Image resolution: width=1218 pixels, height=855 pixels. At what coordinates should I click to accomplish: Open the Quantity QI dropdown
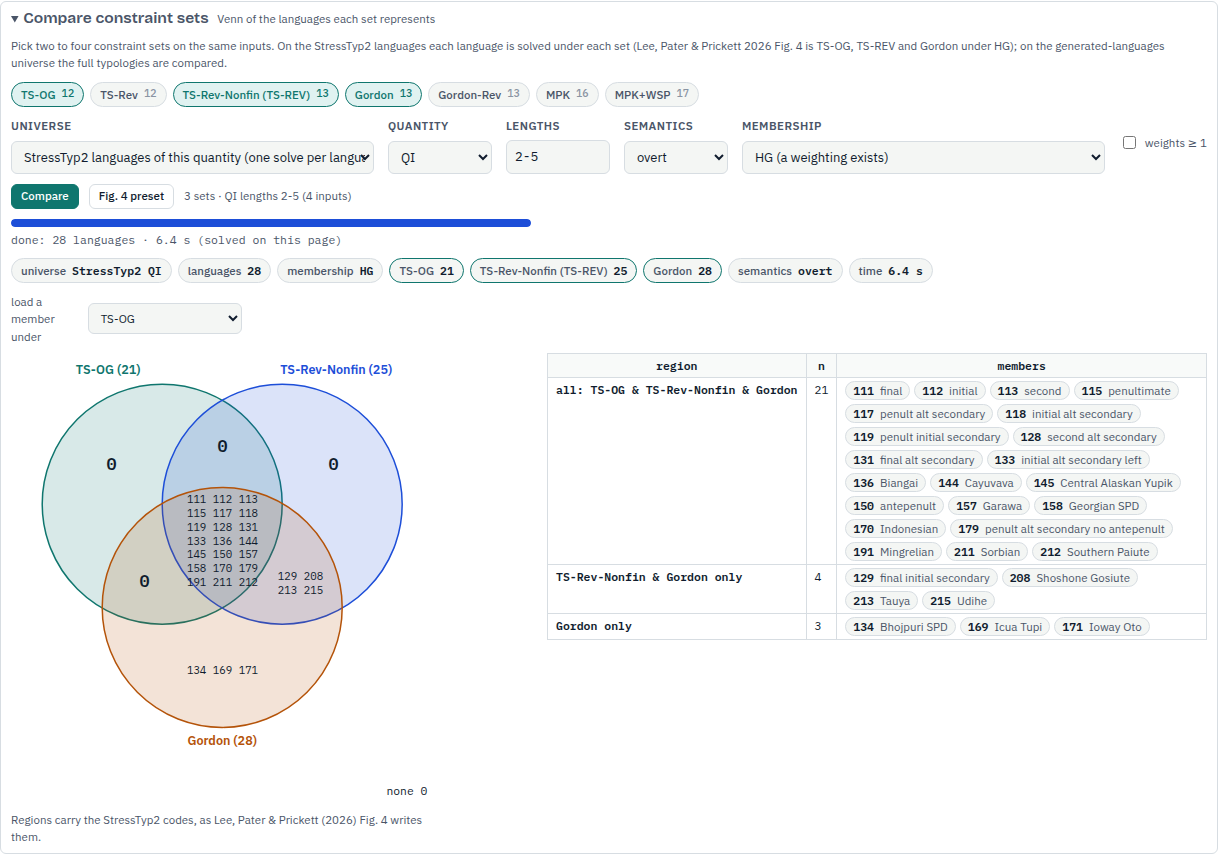(440, 157)
